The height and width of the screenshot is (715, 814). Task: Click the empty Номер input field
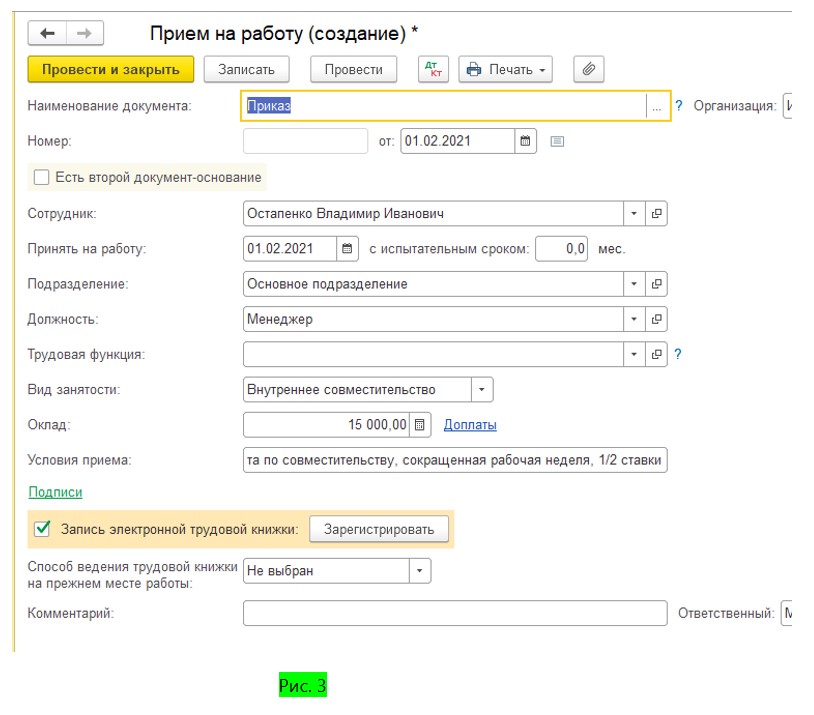(x=305, y=141)
